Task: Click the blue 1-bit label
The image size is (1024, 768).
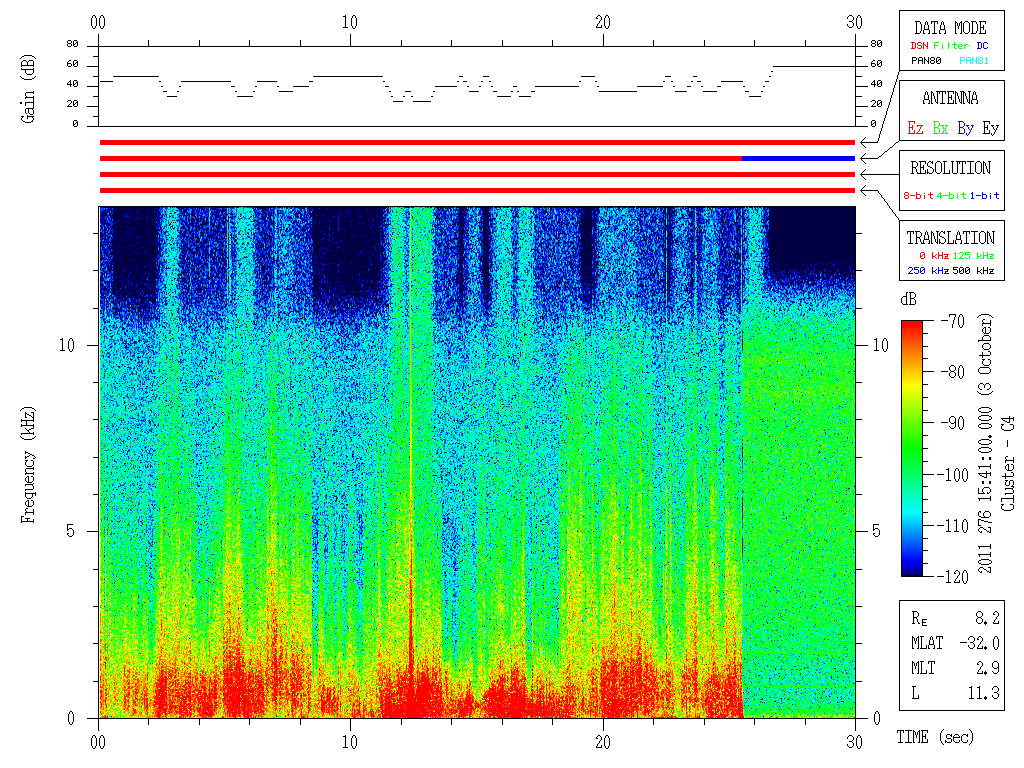Action: 984,195
